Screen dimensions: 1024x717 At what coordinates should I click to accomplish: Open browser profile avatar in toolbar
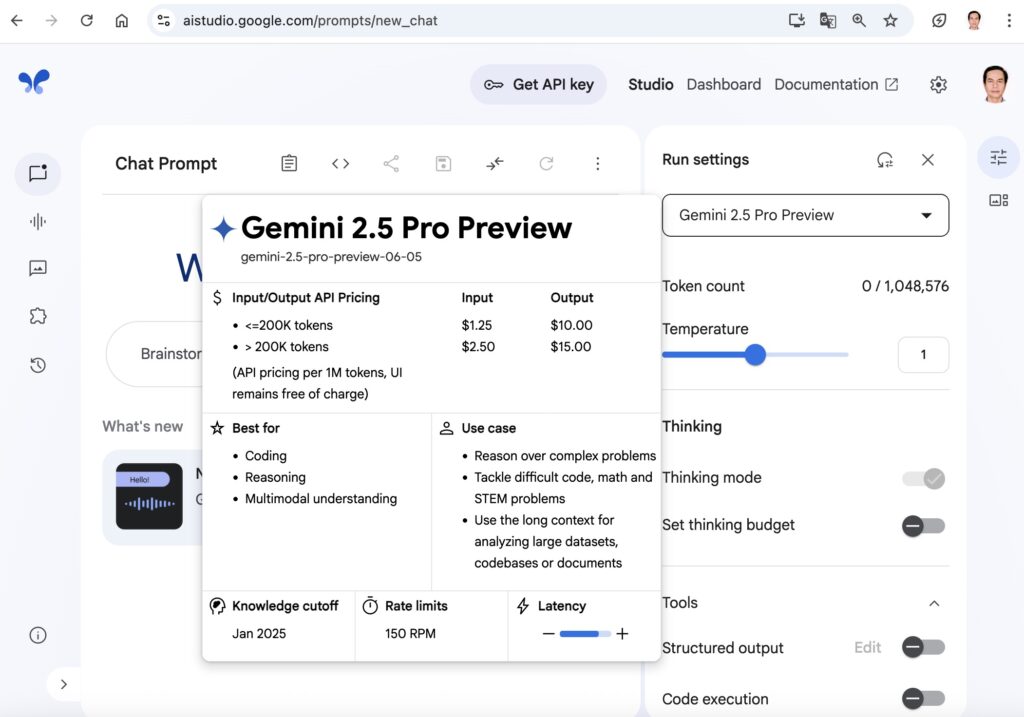[974, 20]
